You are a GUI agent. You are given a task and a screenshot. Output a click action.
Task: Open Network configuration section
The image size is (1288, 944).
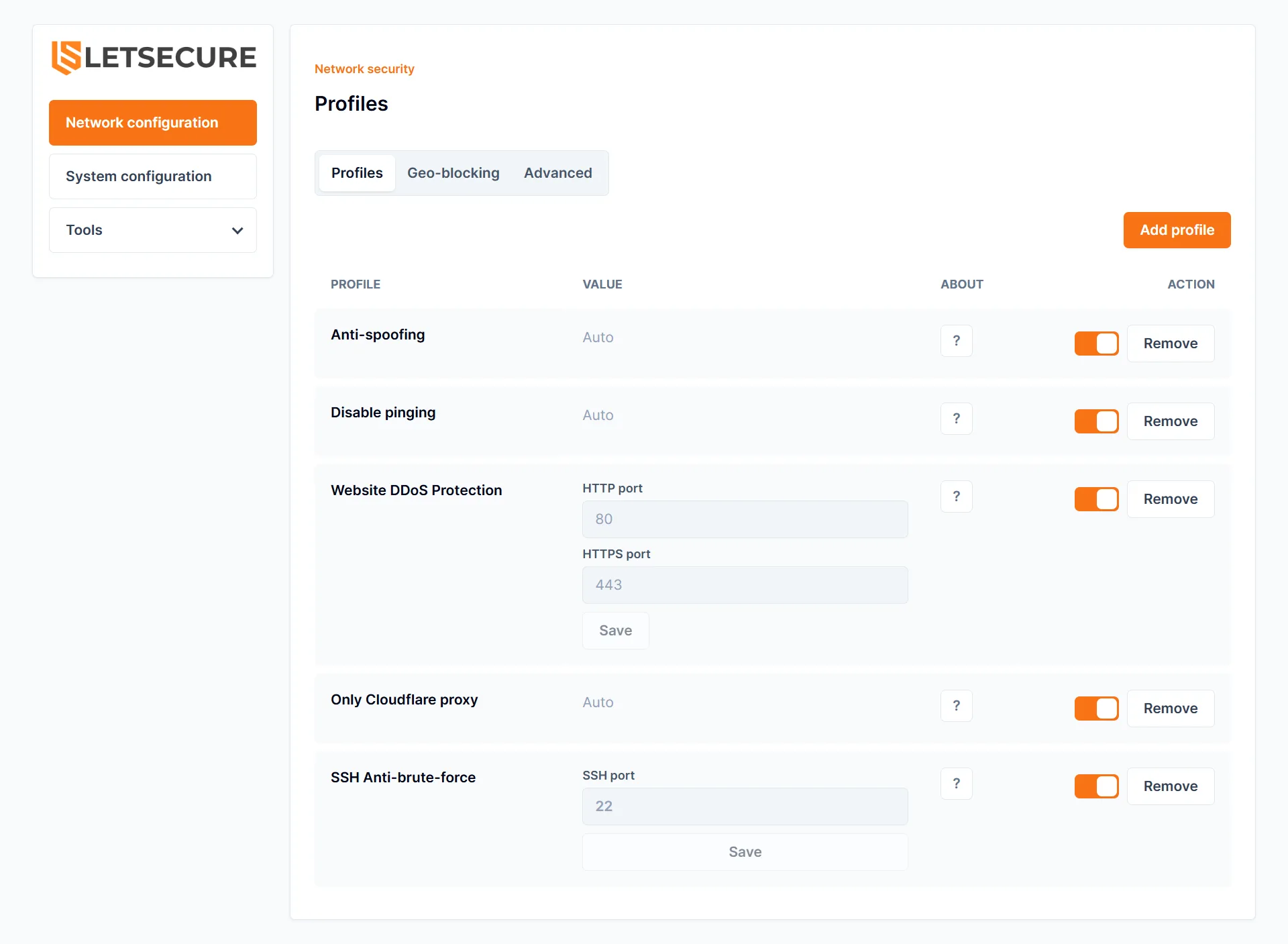(x=153, y=123)
